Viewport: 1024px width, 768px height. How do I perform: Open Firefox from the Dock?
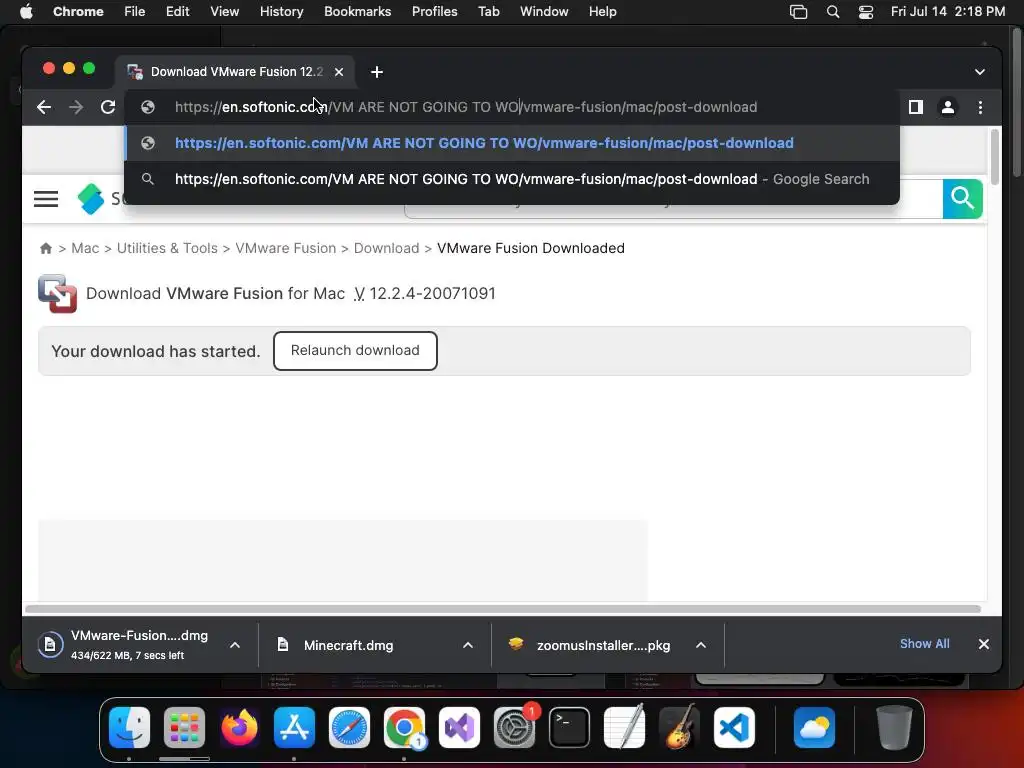(239, 728)
